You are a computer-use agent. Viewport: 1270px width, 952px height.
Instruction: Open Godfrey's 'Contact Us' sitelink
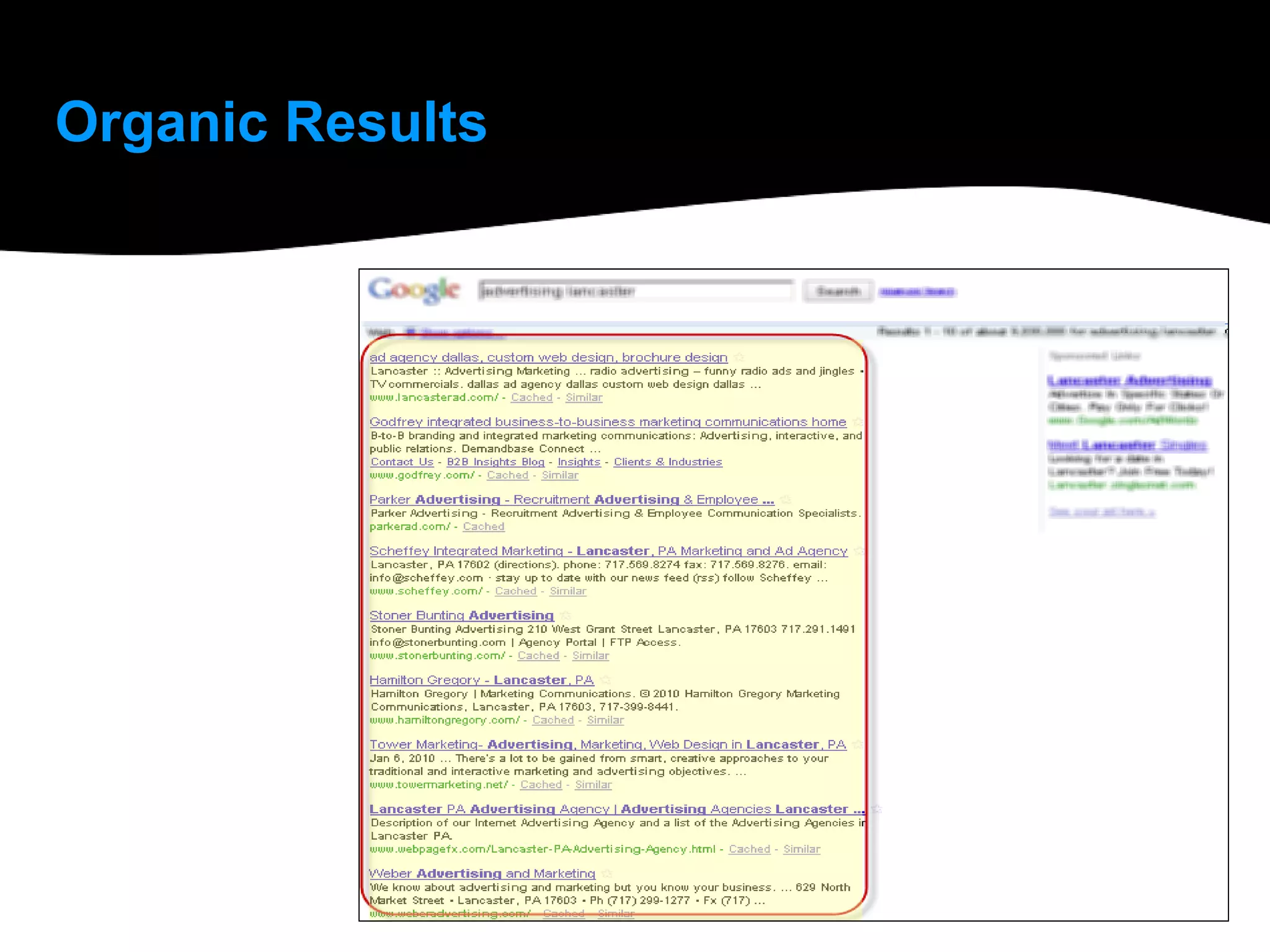tap(402, 462)
